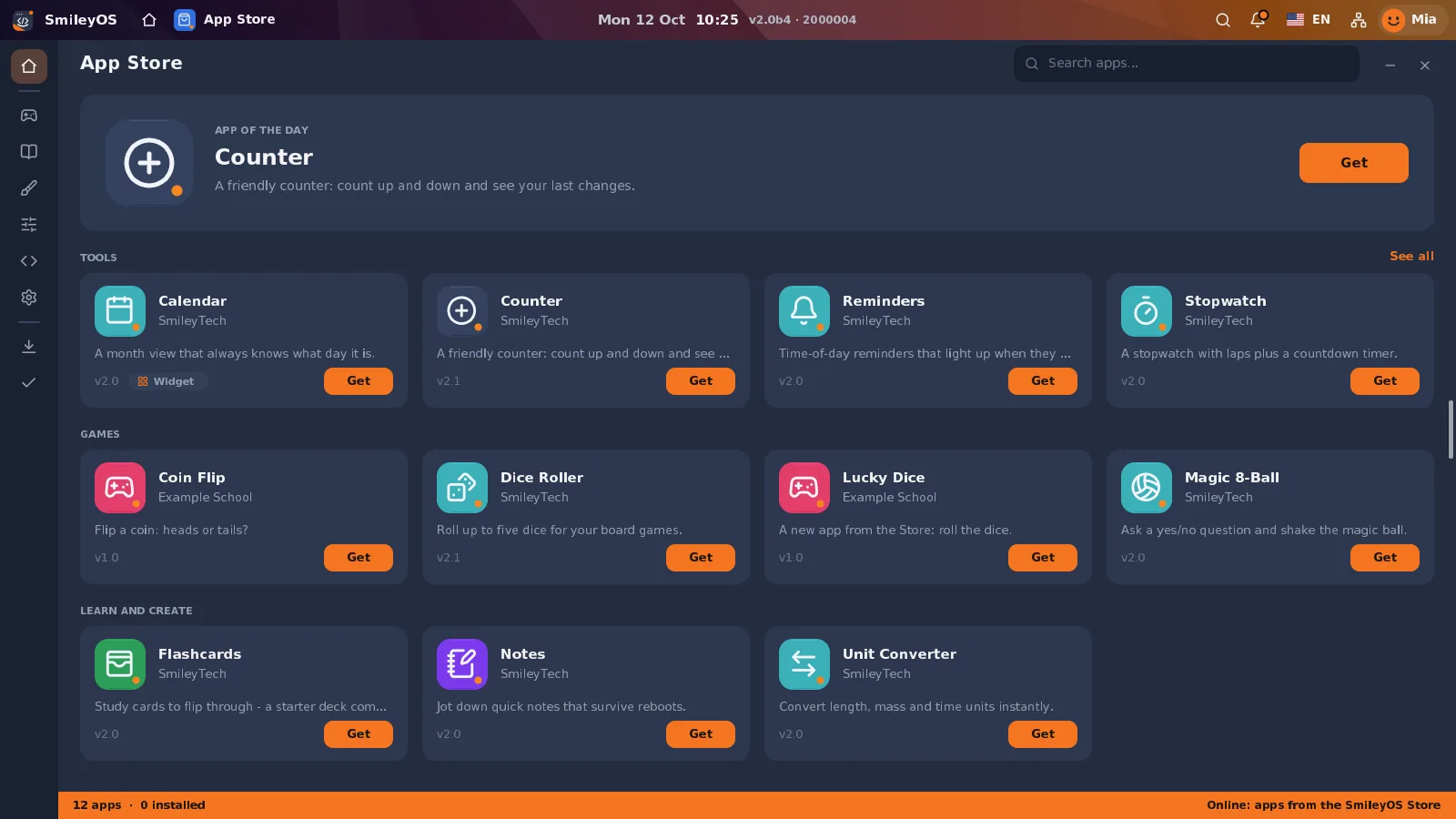The image size is (1456, 819).
Task: Click the App Store vertical scrollbar
Action: coord(1451,429)
